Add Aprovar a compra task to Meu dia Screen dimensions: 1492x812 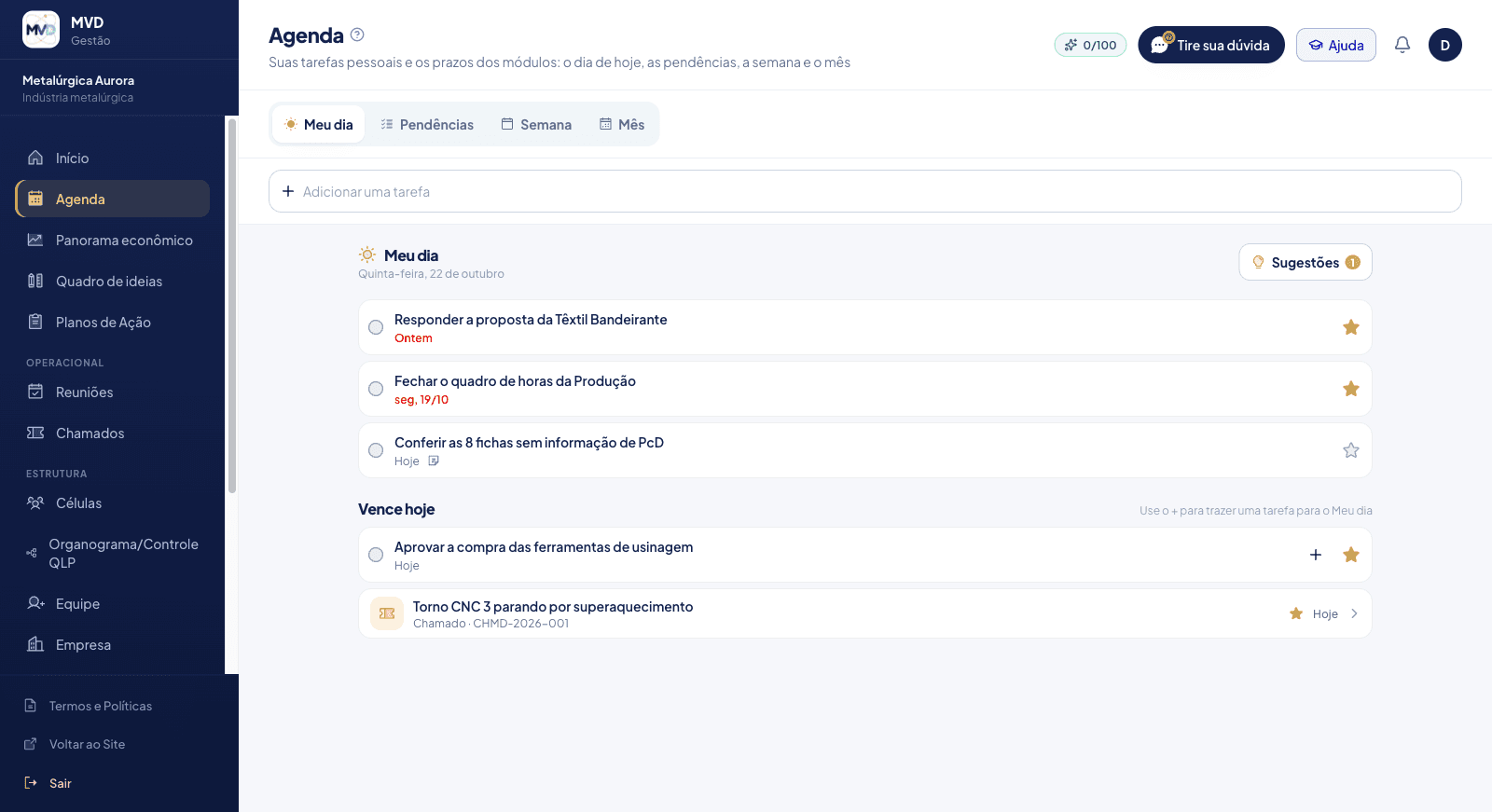[1316, 555]
